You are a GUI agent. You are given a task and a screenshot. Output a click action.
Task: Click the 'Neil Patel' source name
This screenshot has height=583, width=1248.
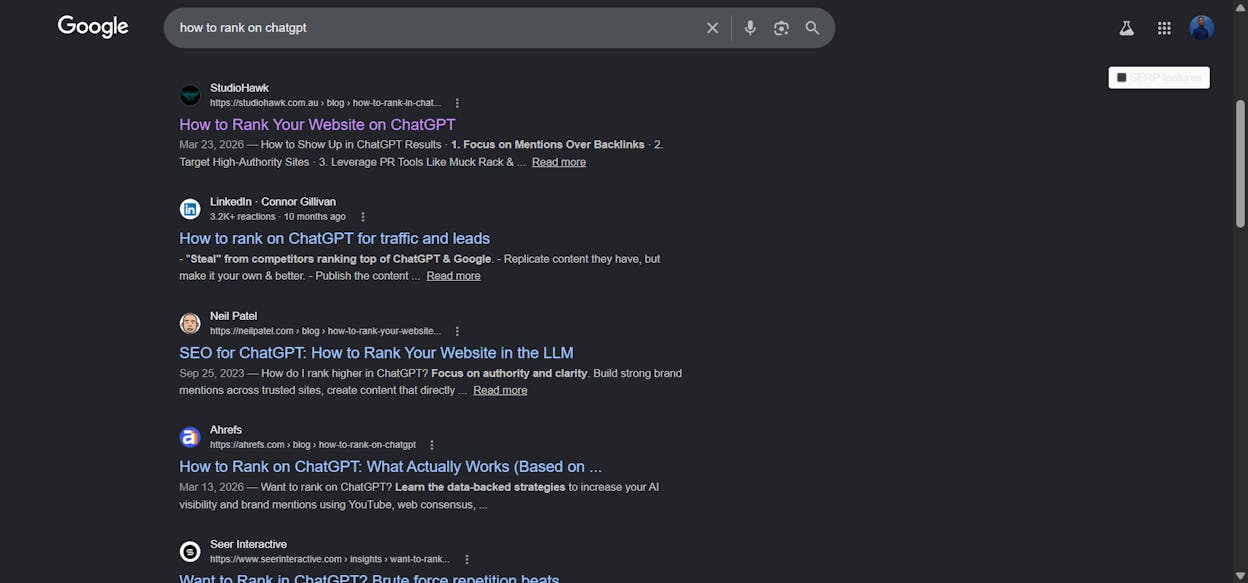(233, 316)
